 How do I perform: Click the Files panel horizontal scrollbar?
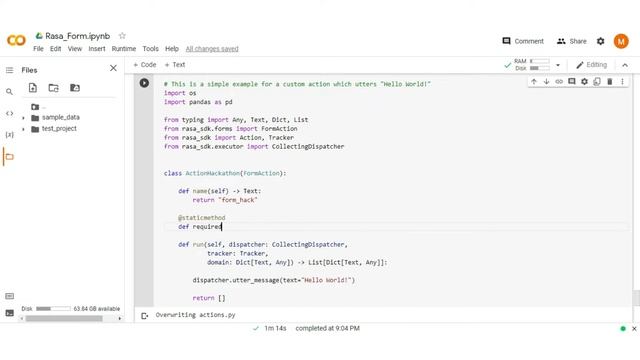pos(64,318)
